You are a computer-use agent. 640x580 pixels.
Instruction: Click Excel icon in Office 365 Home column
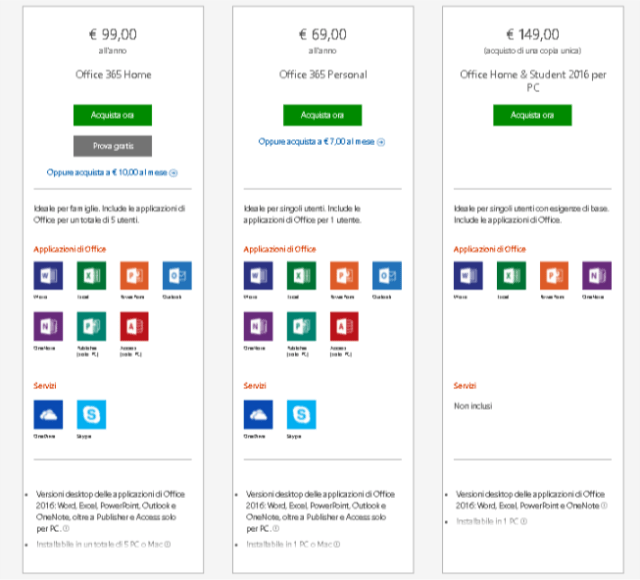tap(91, 276)
